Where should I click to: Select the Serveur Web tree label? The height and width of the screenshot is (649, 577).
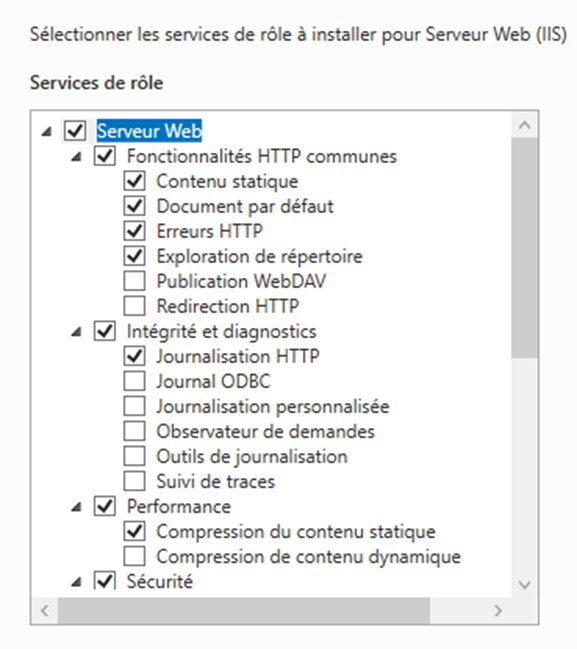click(x=149, y=131)
